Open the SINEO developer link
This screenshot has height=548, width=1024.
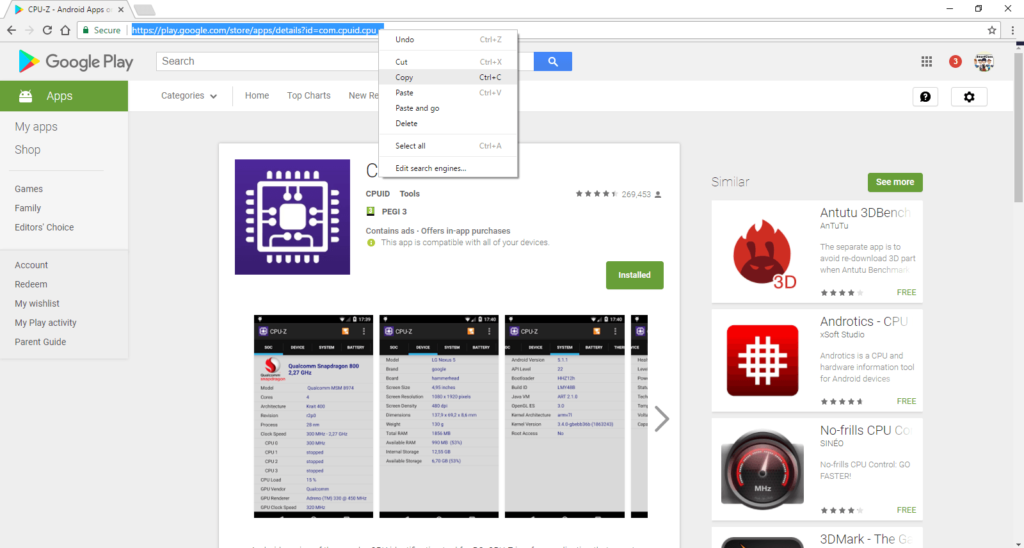pyautogui.click(x=832, y=443)
